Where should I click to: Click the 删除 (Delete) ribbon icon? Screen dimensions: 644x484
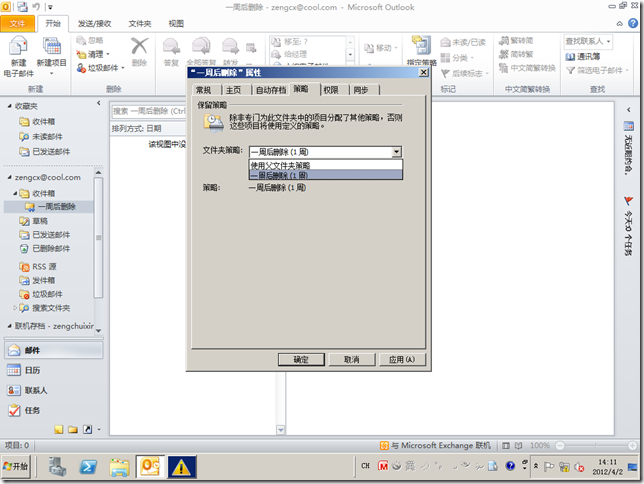pyautogui.click(x=140, y=52)
